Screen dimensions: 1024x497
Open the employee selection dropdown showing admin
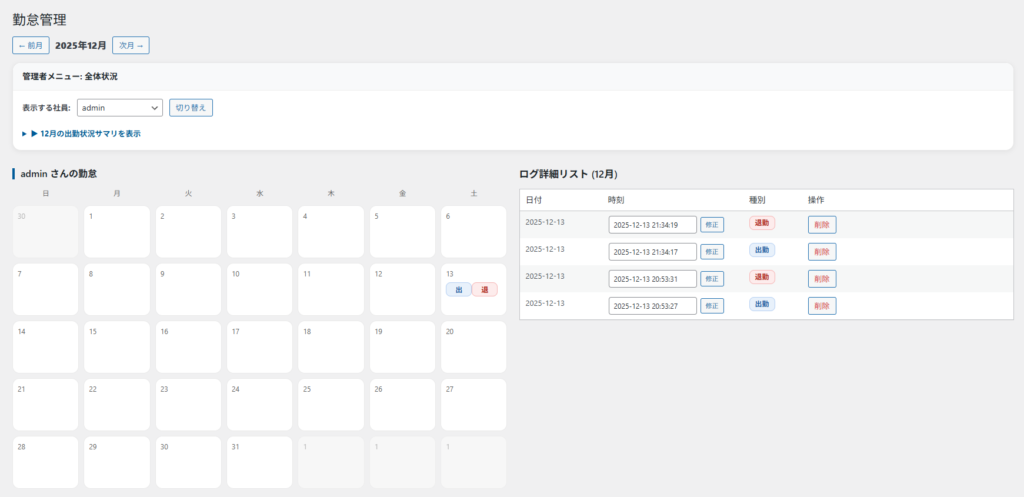(119, 108)
